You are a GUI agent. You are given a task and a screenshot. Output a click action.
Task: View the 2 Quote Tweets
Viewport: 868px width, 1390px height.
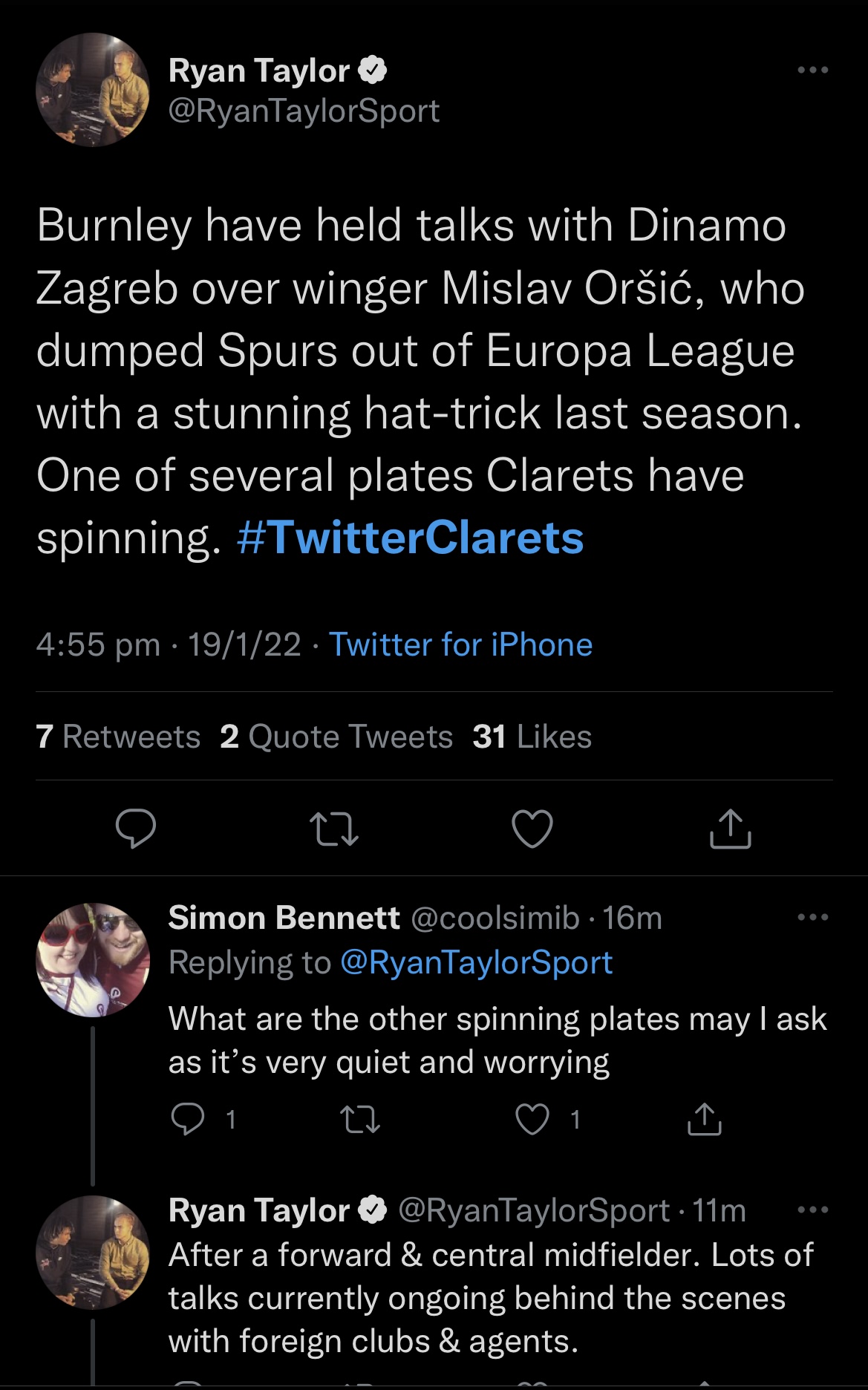pyautogui.click(x=336, y=737)
